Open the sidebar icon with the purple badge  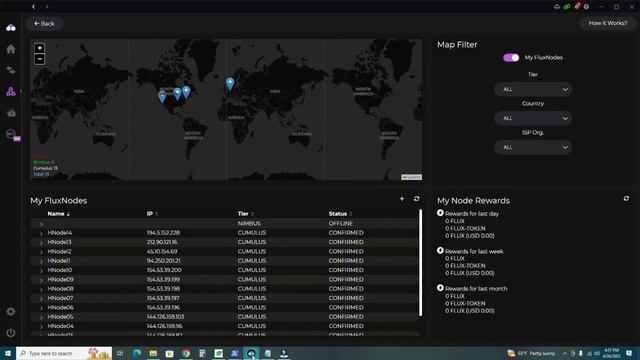click(x=12, y=135)
